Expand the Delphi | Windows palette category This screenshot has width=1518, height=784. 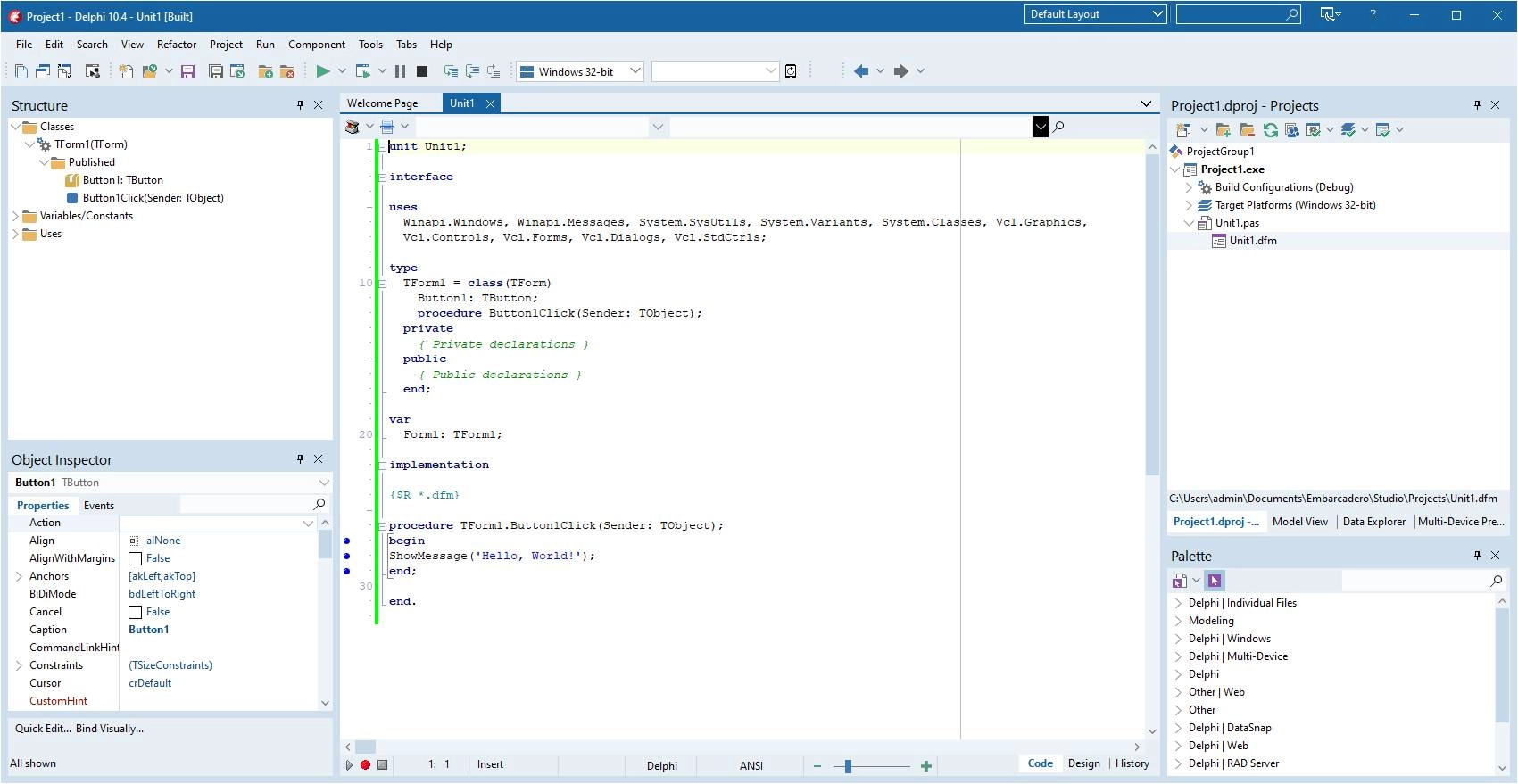pyautogui.click(x=1178, y=639)
